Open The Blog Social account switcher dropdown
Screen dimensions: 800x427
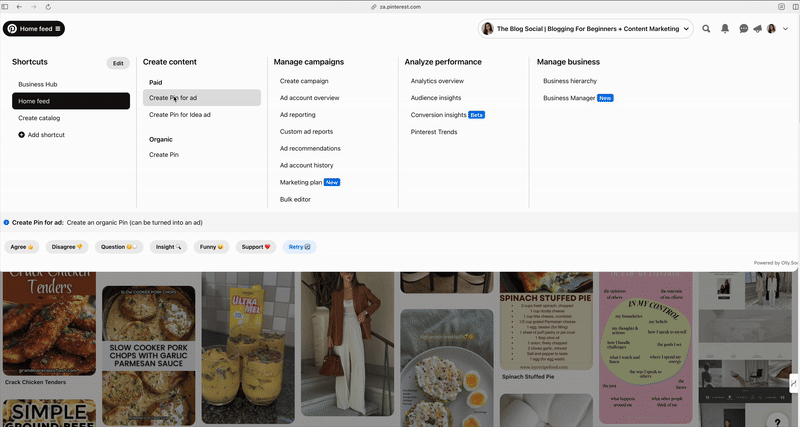[585, 29]
